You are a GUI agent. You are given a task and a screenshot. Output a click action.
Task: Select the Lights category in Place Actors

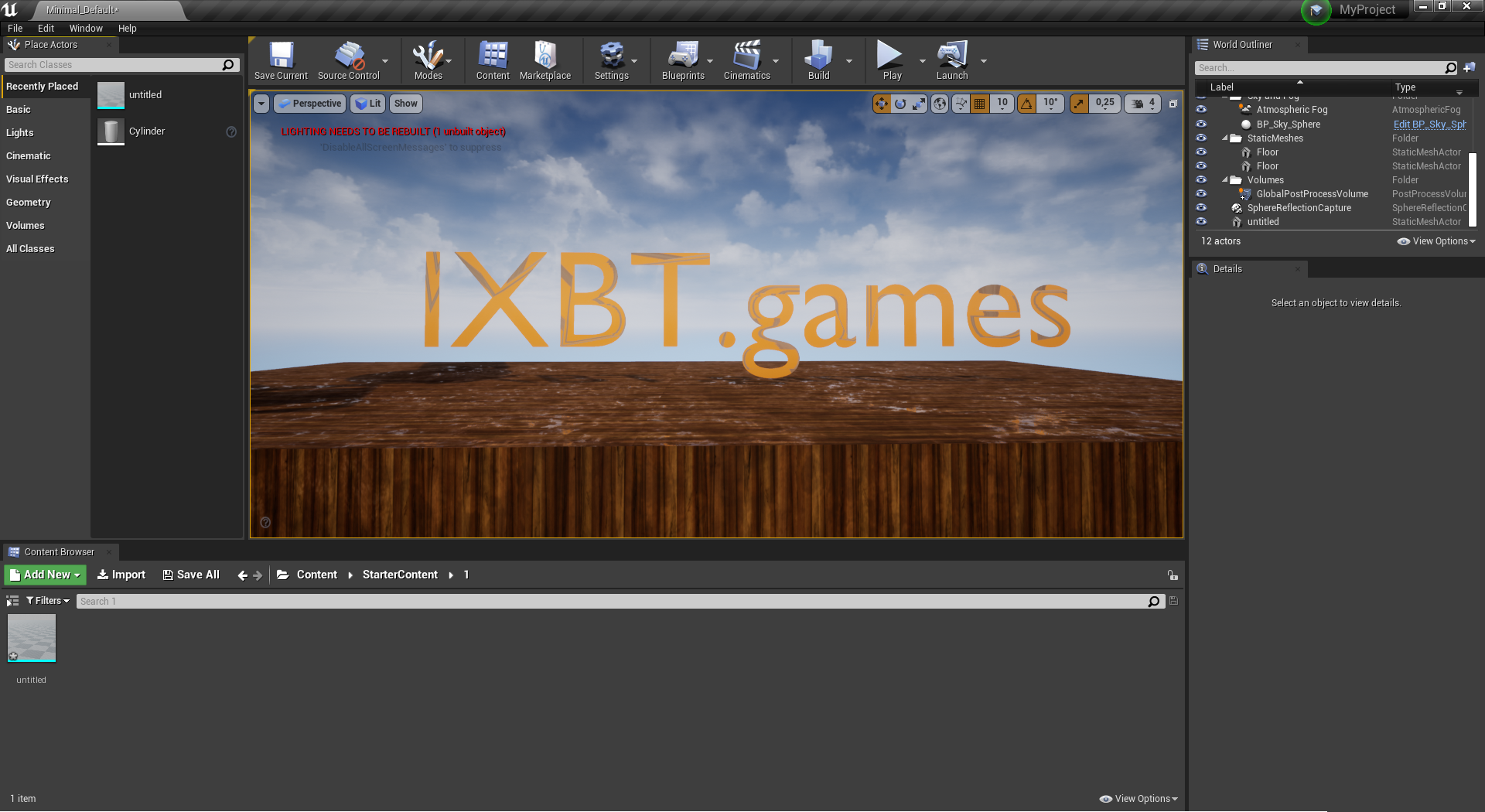20,133
